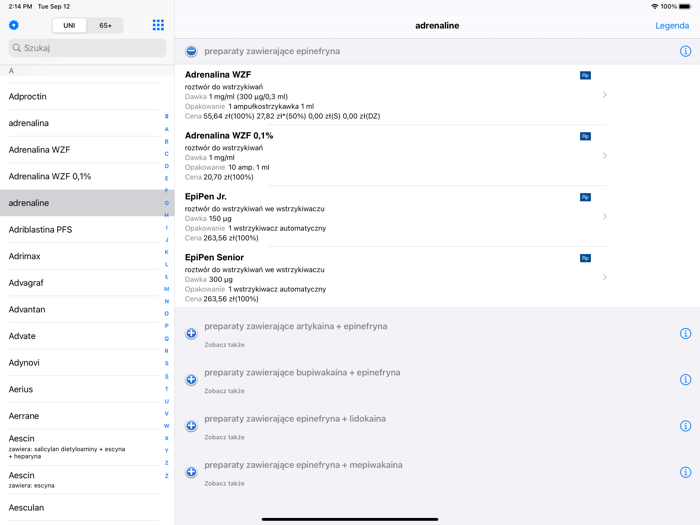Image resolution: width=700 pixels, height=525 pixels.
Task: Open the grid view icon
Action: pyautogui.click(x=158, y=25)
